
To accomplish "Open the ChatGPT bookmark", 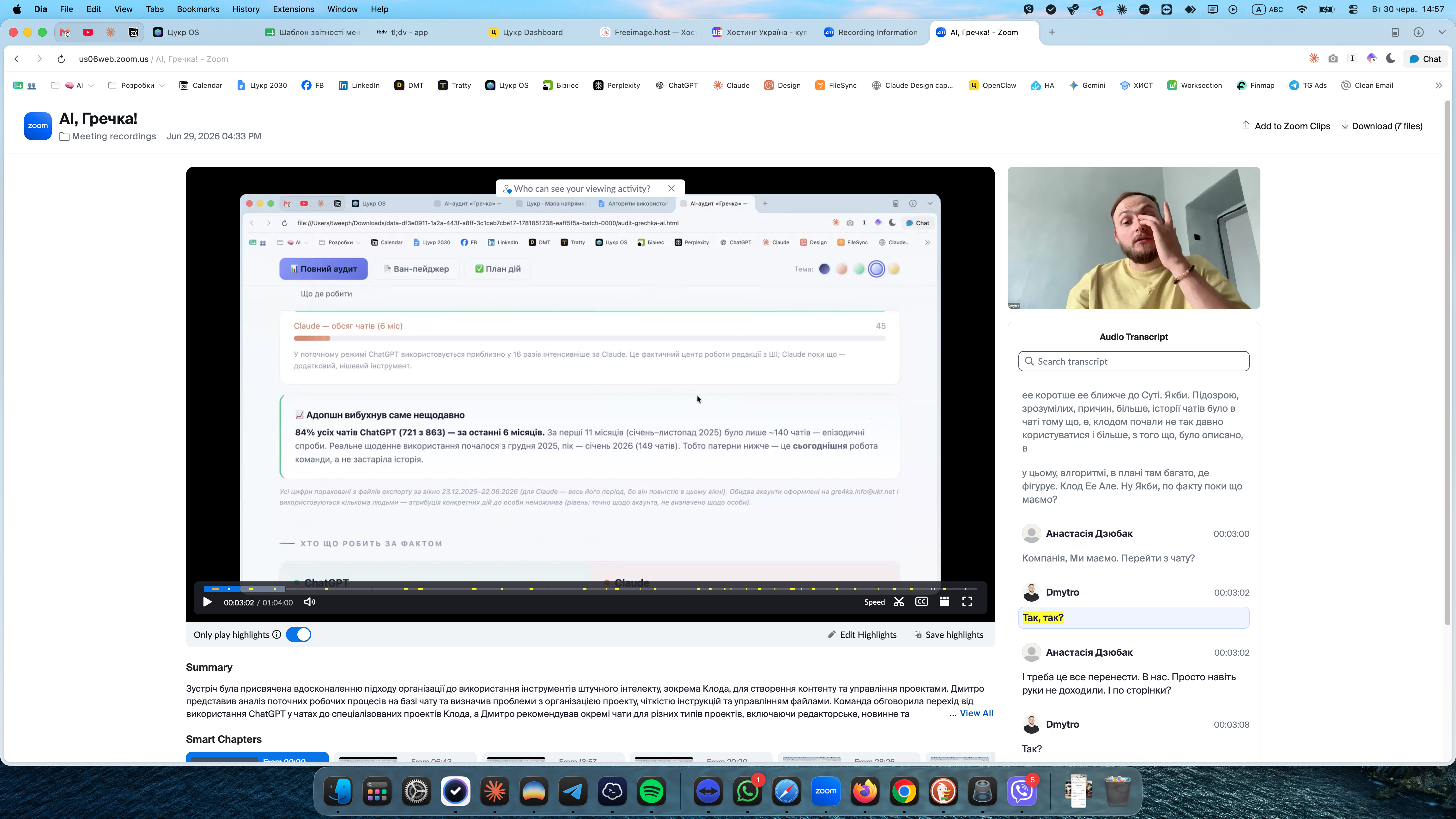I will (676, 85).
